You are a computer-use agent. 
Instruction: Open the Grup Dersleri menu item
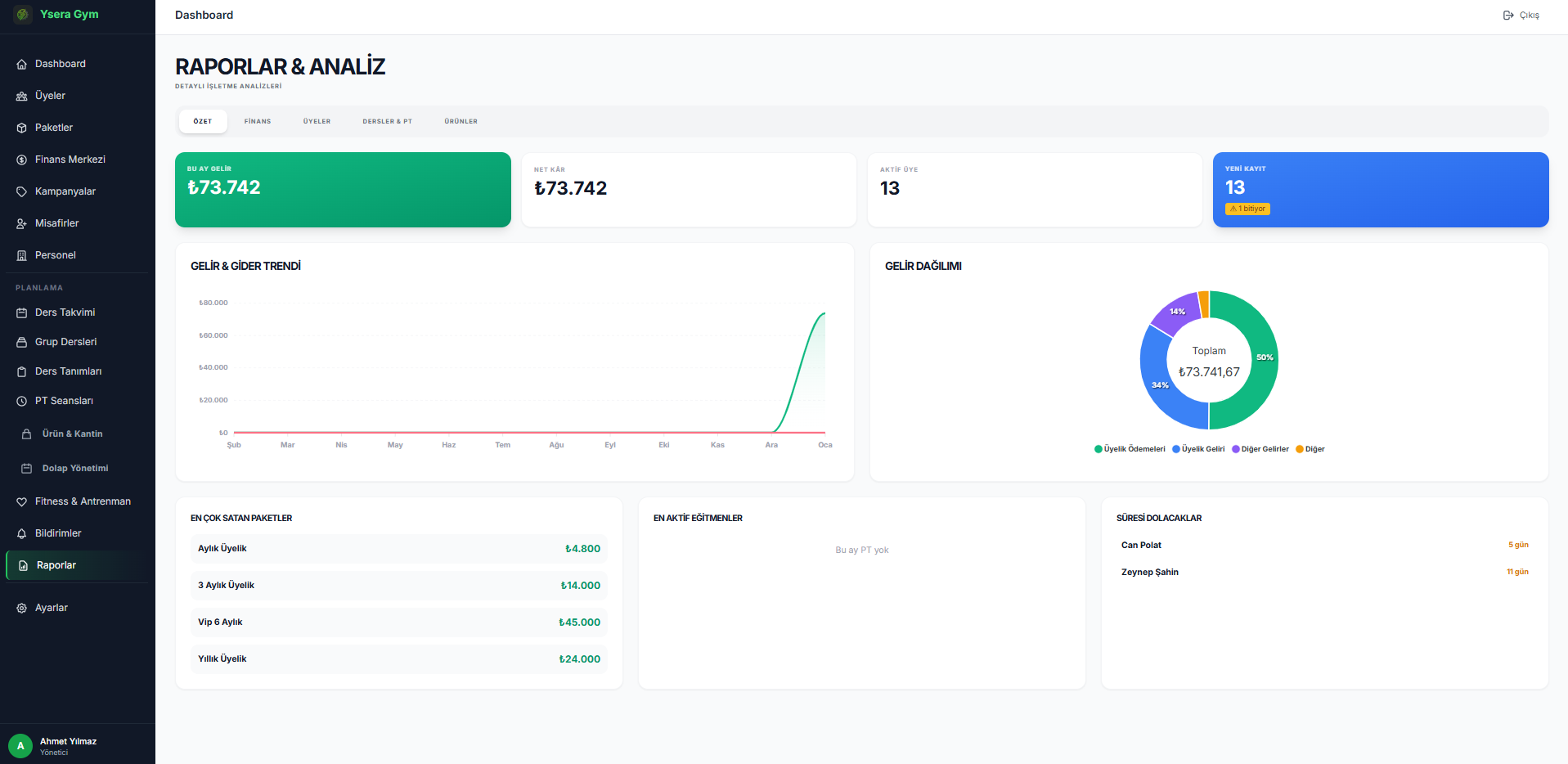(65, 342)
